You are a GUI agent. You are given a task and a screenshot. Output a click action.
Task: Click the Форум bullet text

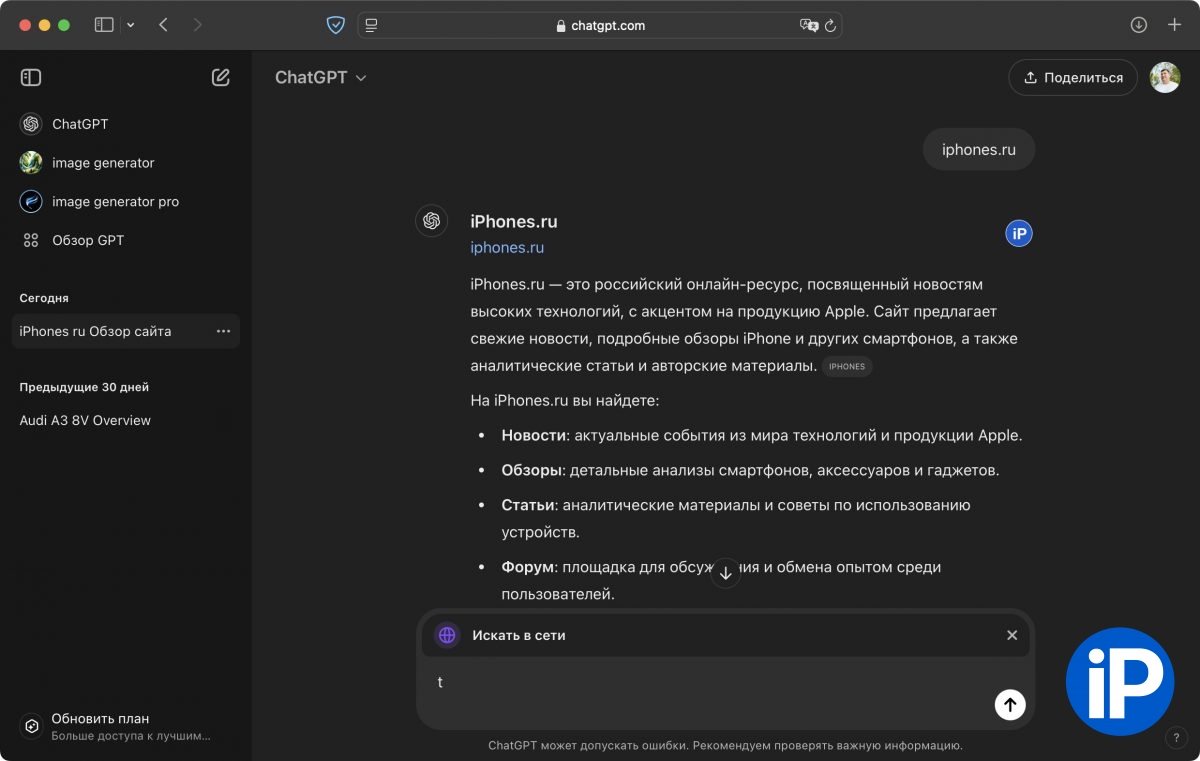point(721,580)
